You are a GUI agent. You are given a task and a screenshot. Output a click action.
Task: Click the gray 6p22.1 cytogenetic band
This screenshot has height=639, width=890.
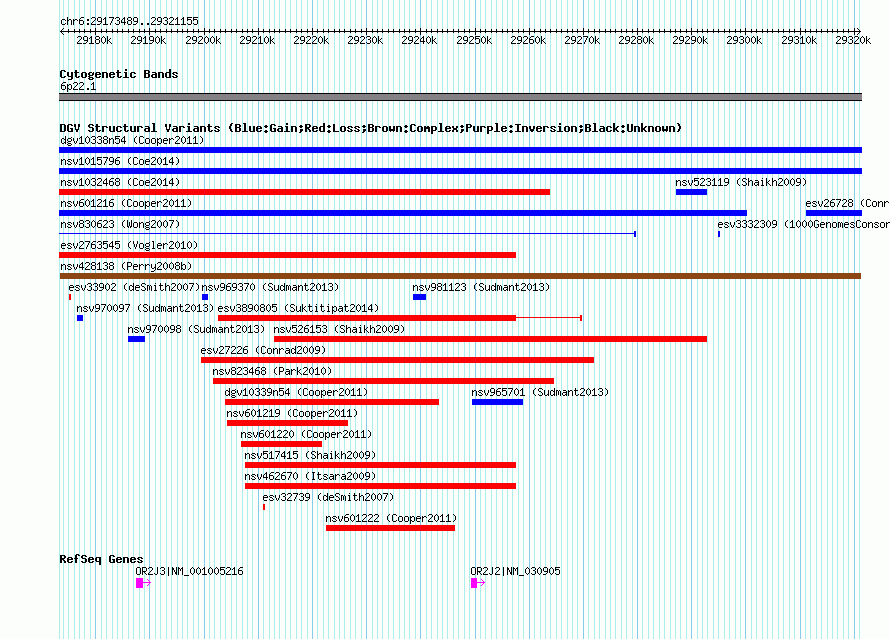pyautogui.click(x=460, y=97)
